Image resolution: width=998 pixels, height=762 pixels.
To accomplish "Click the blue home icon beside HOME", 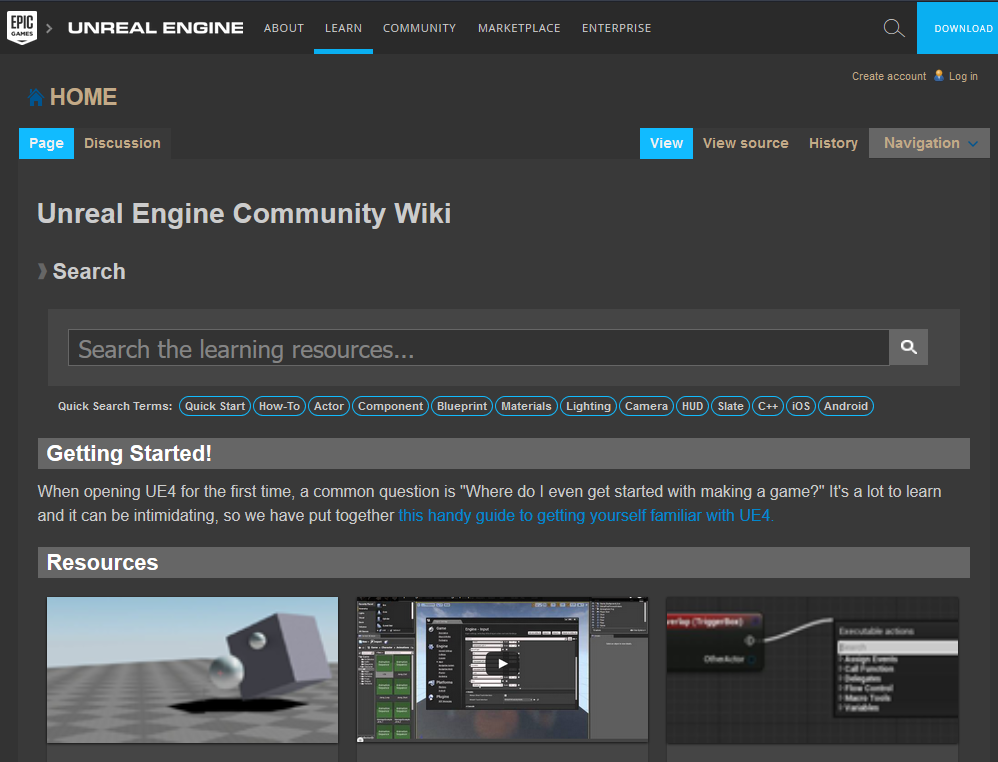I will point(36,97).
